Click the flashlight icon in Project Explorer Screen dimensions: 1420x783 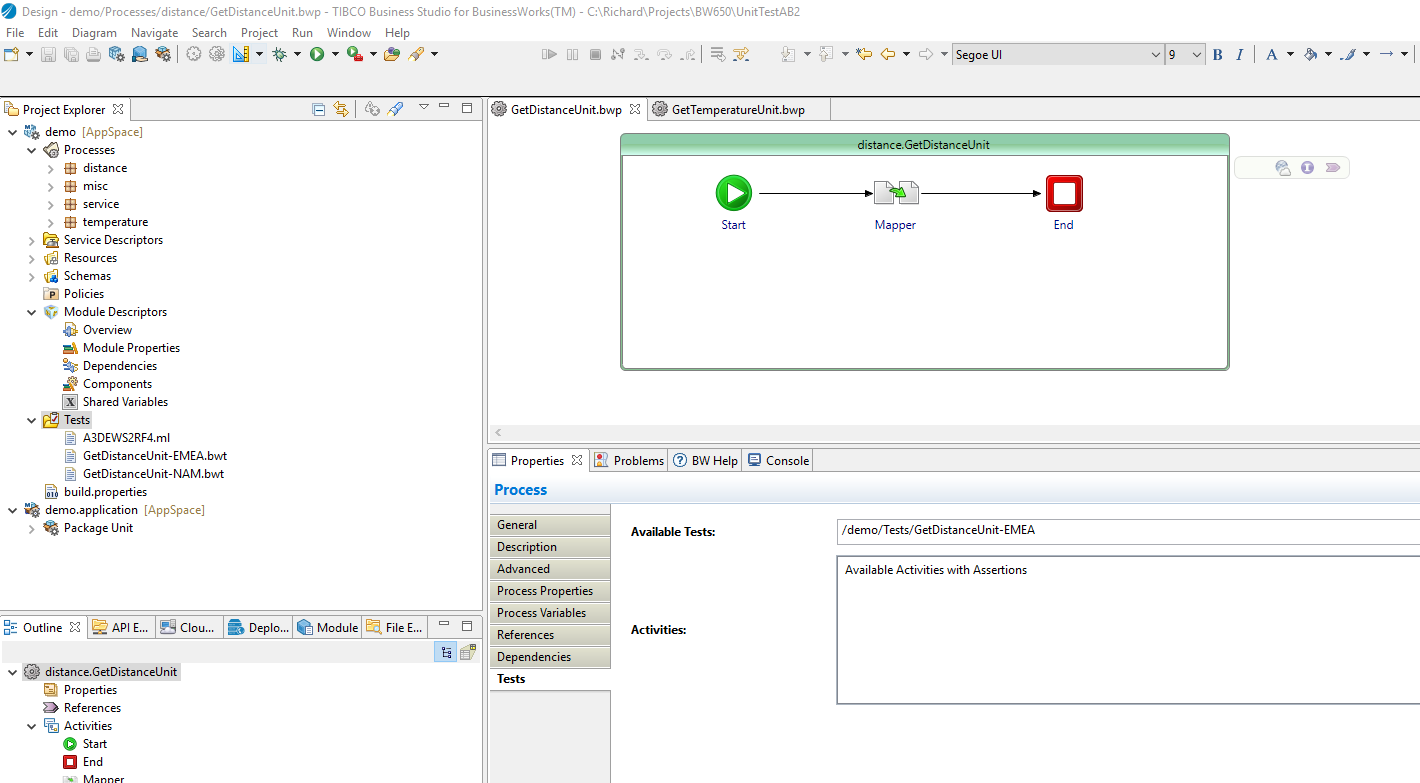[x=395, y=109]
